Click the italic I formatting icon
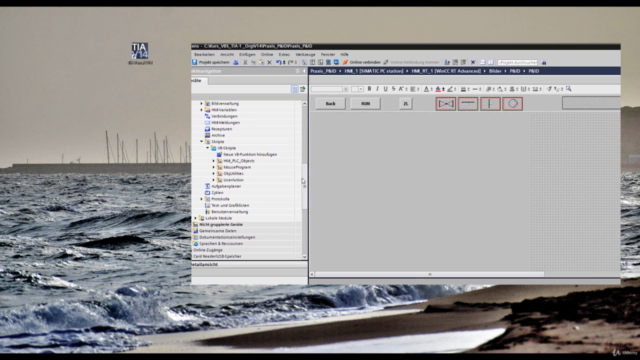 tap(377, 89)
